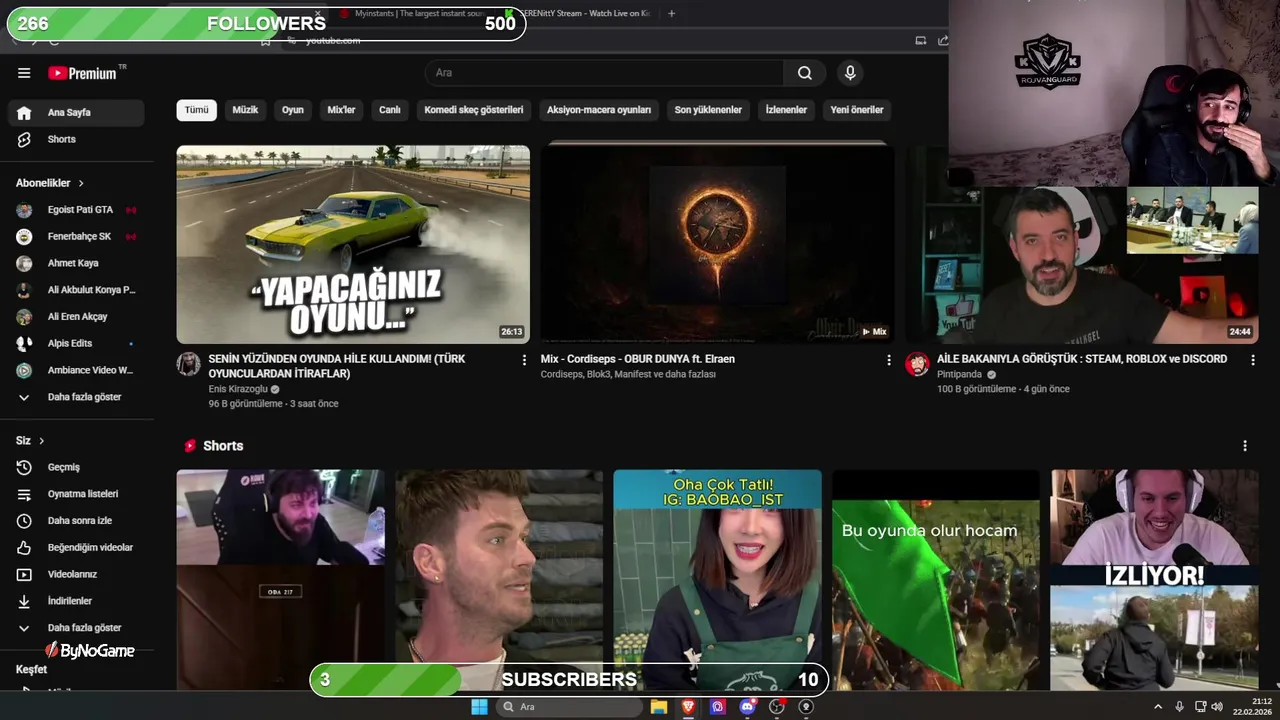Open İndirilenler downloads page
The height and width of the screenshot is (720, 1280).
point(76,601)
